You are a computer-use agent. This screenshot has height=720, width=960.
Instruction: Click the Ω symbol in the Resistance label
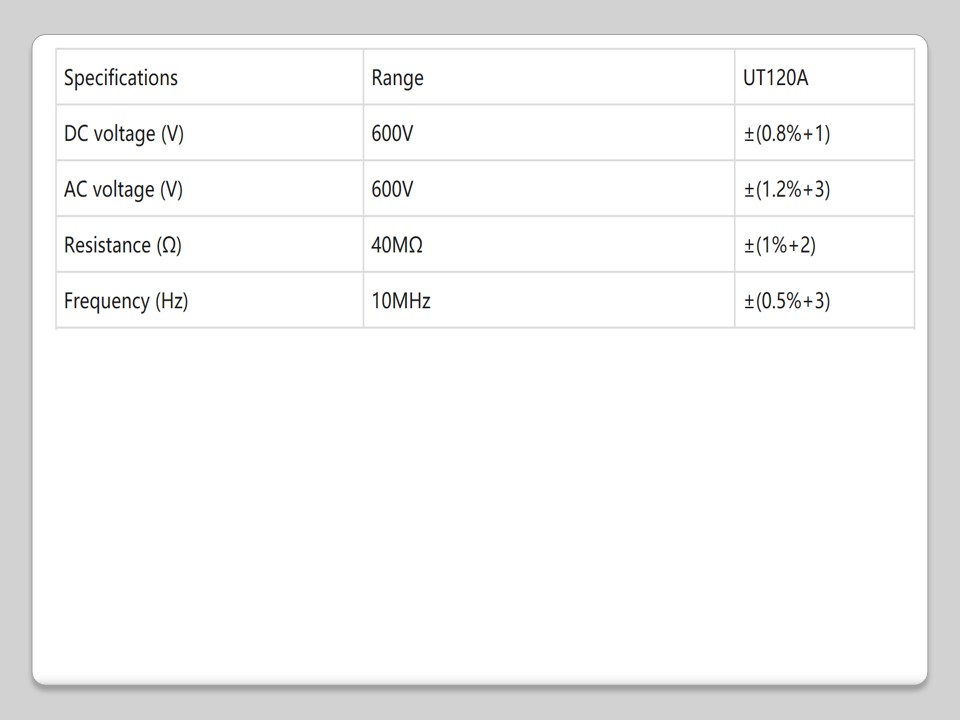(169, 246)
